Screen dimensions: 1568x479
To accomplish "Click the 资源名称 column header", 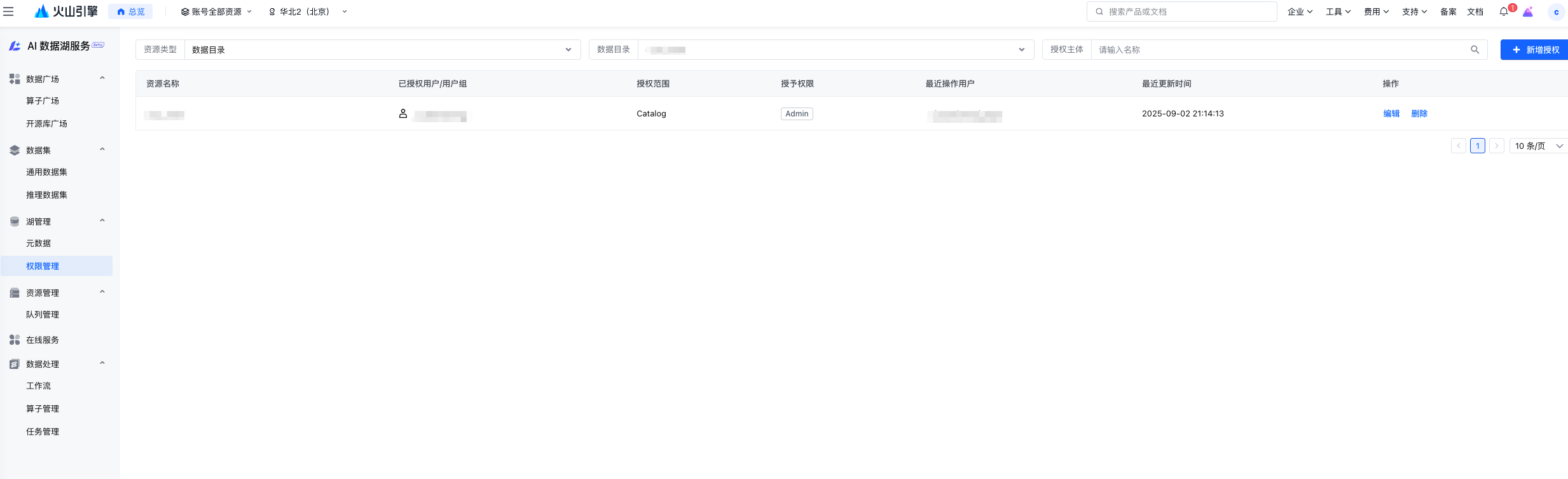I will point(163,83).
